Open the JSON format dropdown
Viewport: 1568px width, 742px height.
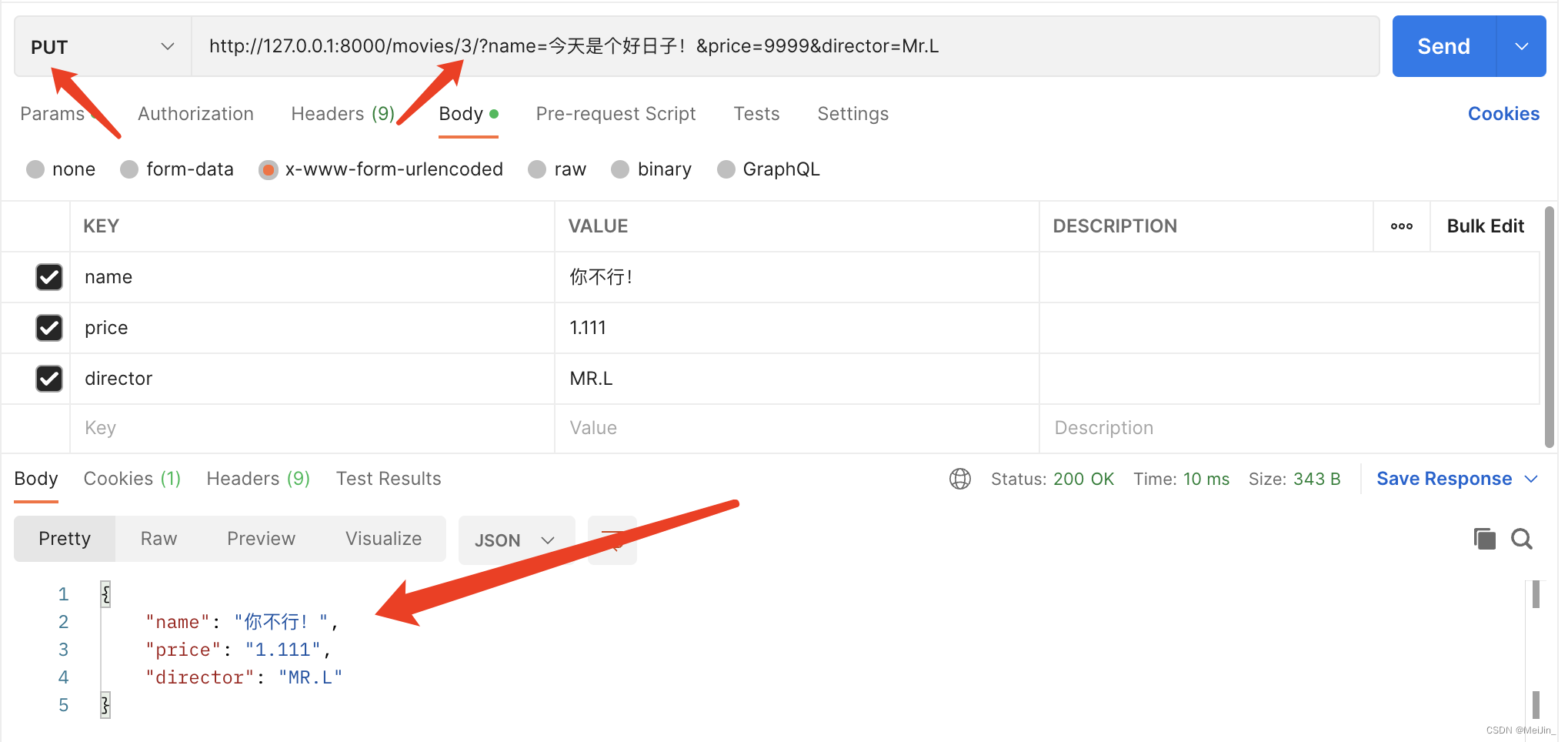coord(516,540)
